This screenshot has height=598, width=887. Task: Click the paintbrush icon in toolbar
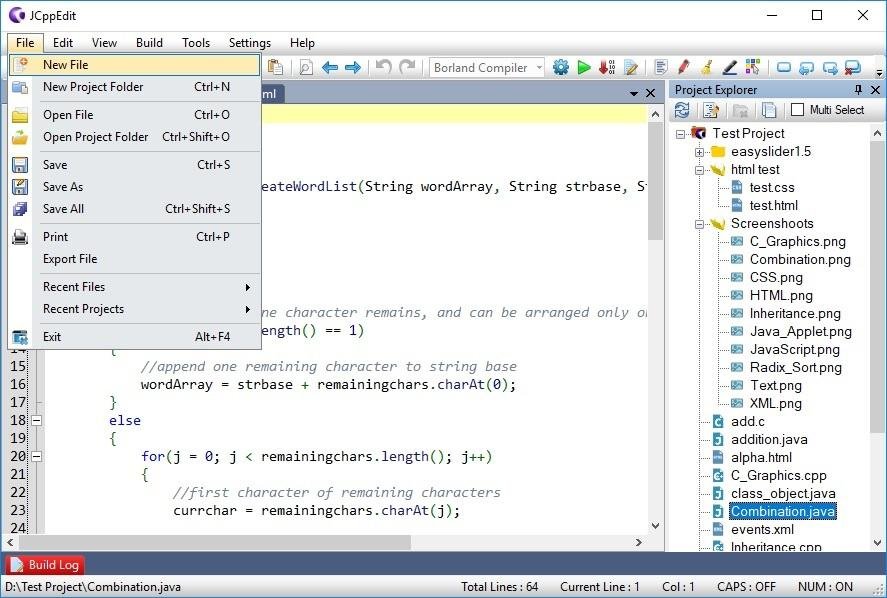(707, 67)
